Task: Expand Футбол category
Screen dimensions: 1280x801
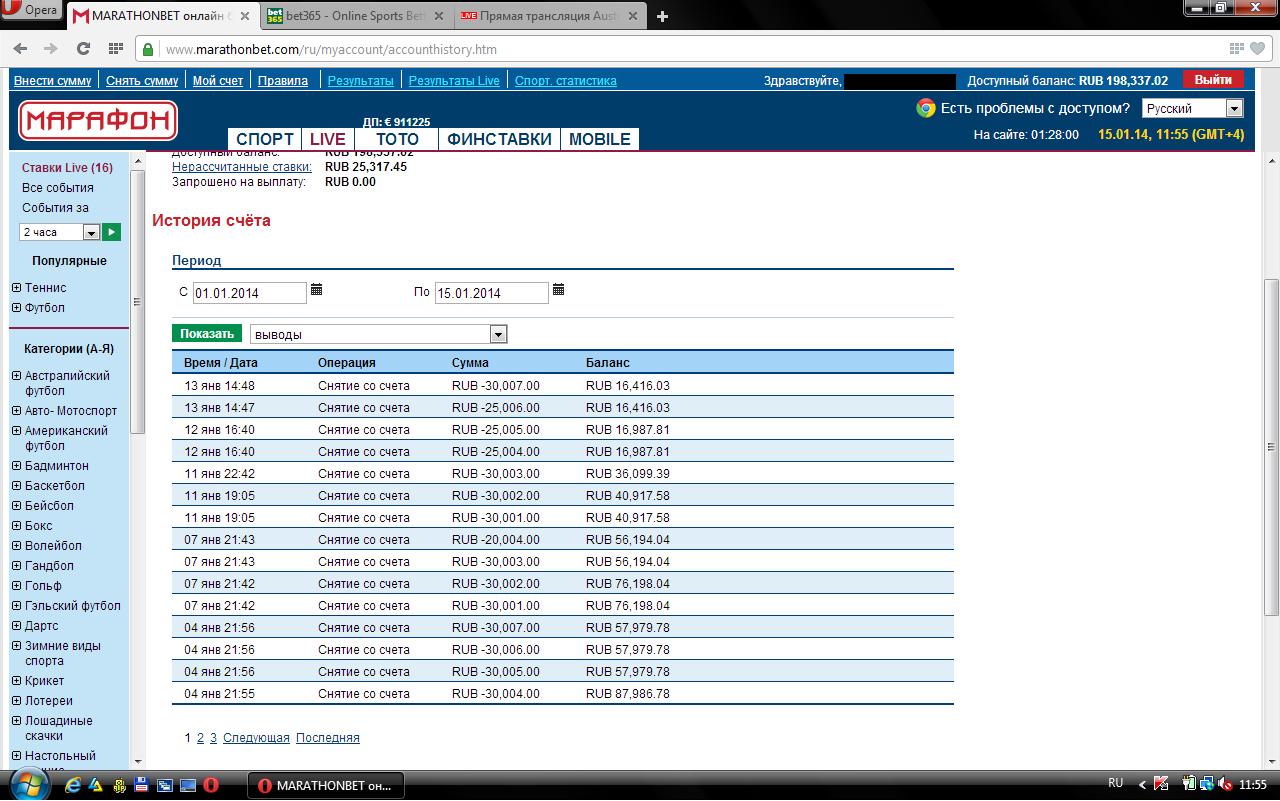Action: 16,308
